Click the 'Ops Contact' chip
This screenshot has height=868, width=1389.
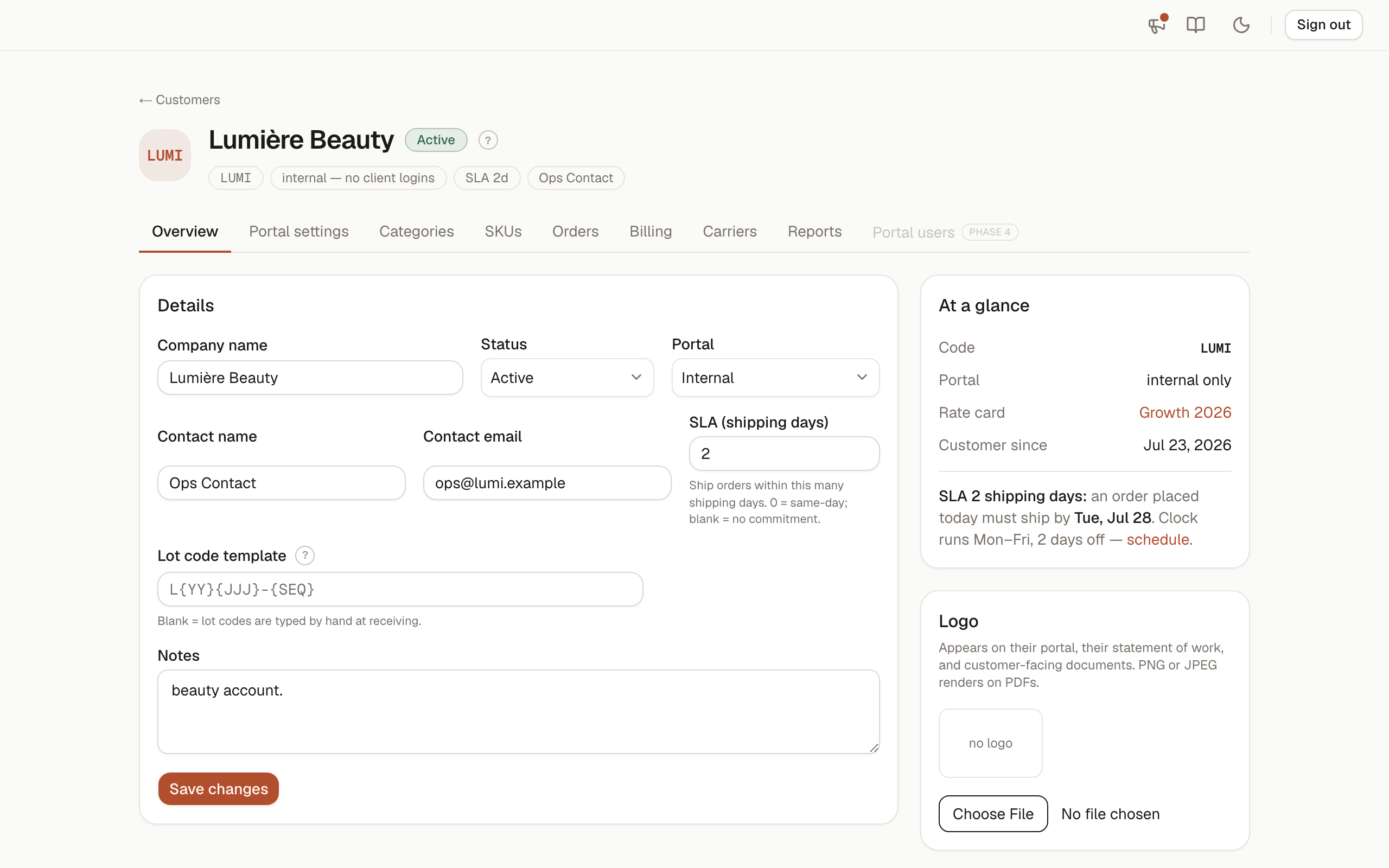pyautogui.click(x=576, y=178)
